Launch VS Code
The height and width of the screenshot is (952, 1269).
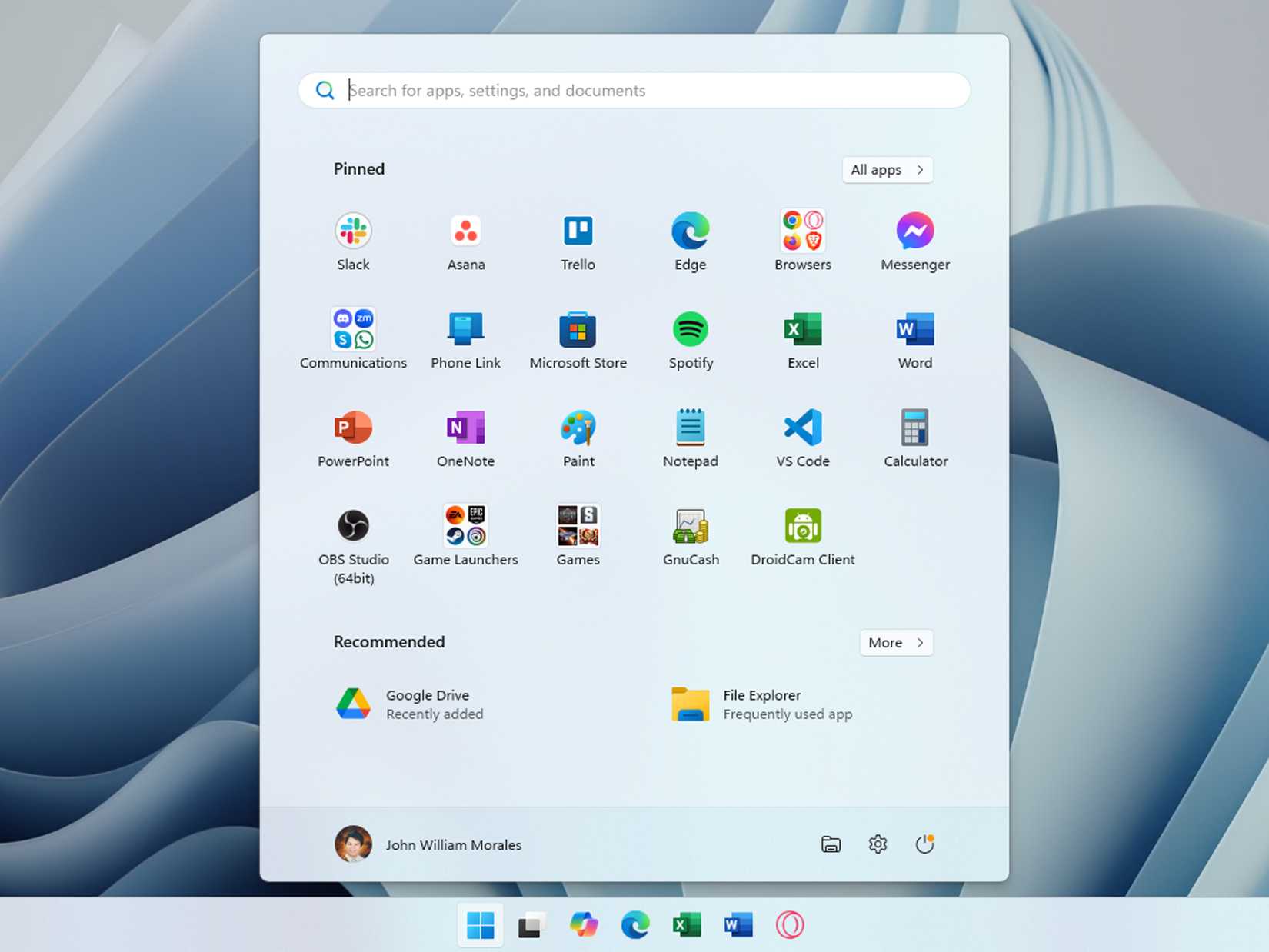coord(802,438)
